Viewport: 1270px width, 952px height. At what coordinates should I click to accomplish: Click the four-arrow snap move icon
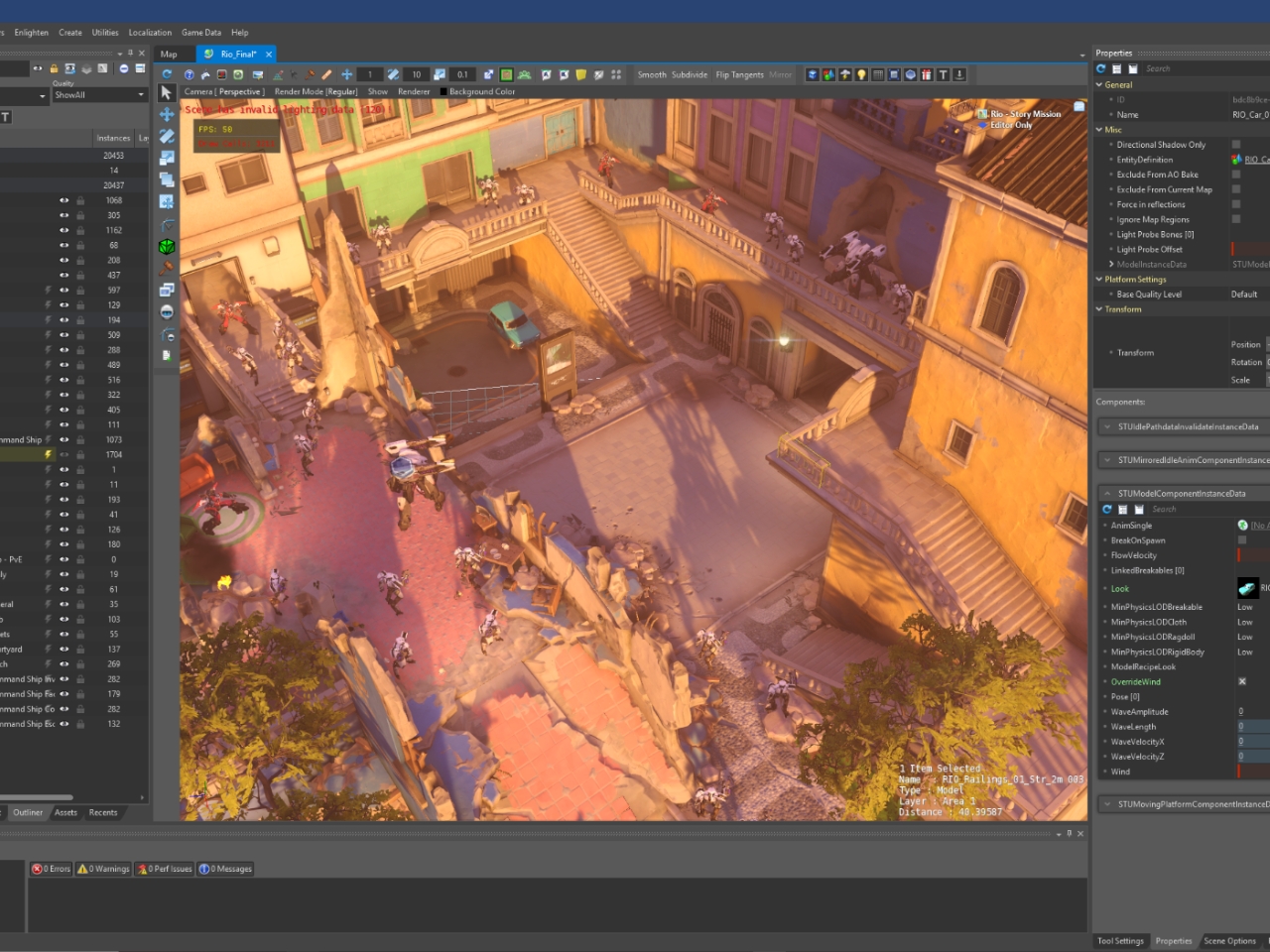click(x=346, y=74)
